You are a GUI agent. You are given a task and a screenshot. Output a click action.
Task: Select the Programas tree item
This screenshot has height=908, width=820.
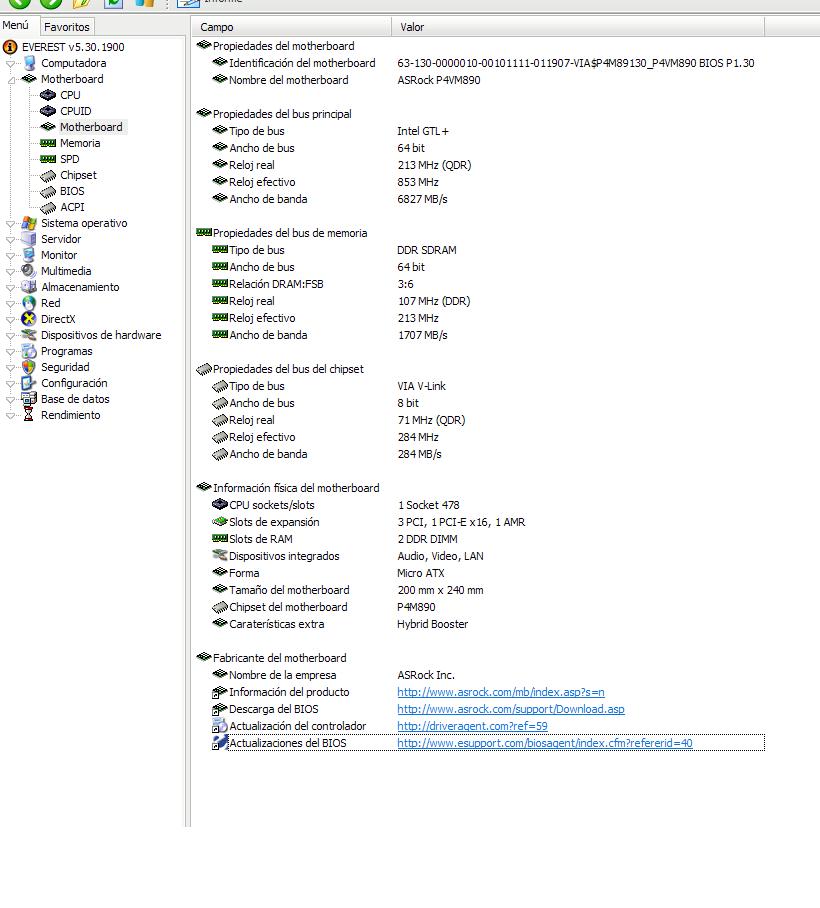(67, 351)
